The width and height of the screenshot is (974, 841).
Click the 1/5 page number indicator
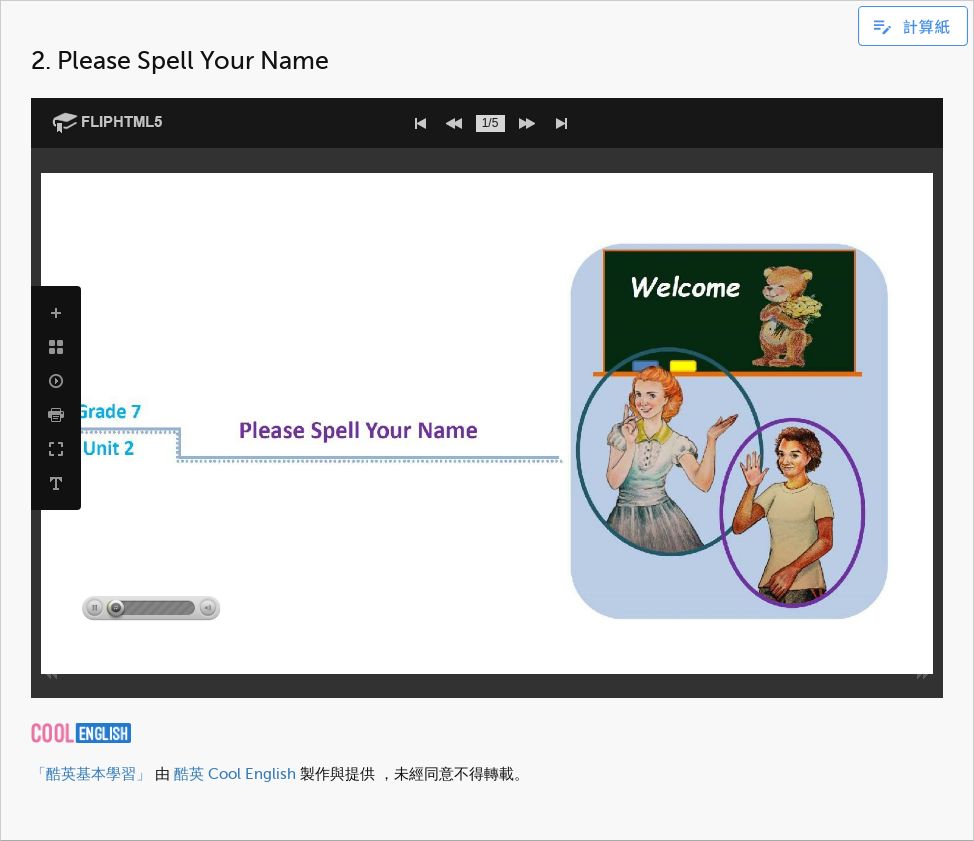tap(490, 123)
